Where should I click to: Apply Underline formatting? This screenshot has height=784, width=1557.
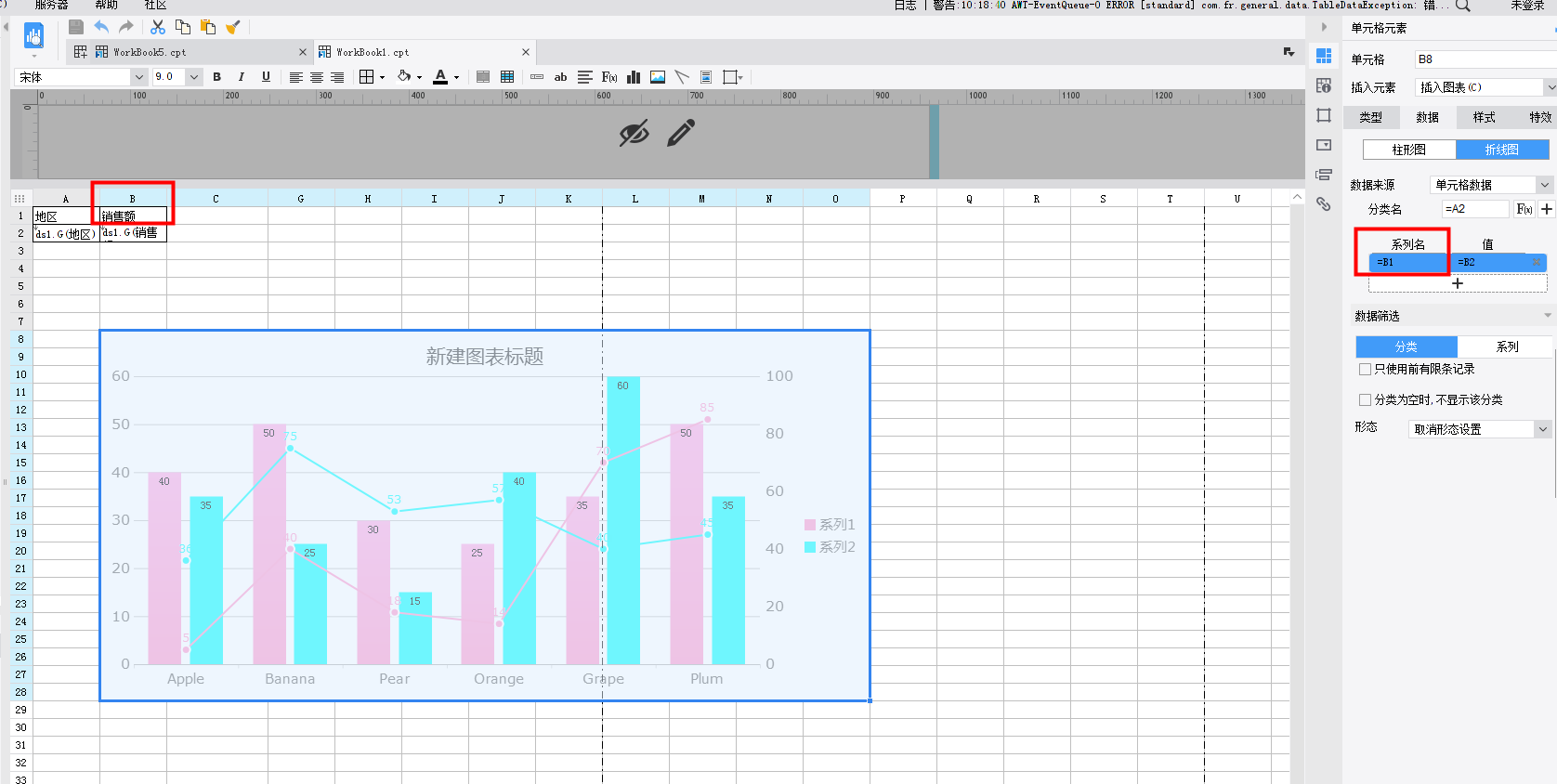coord(267,77)
